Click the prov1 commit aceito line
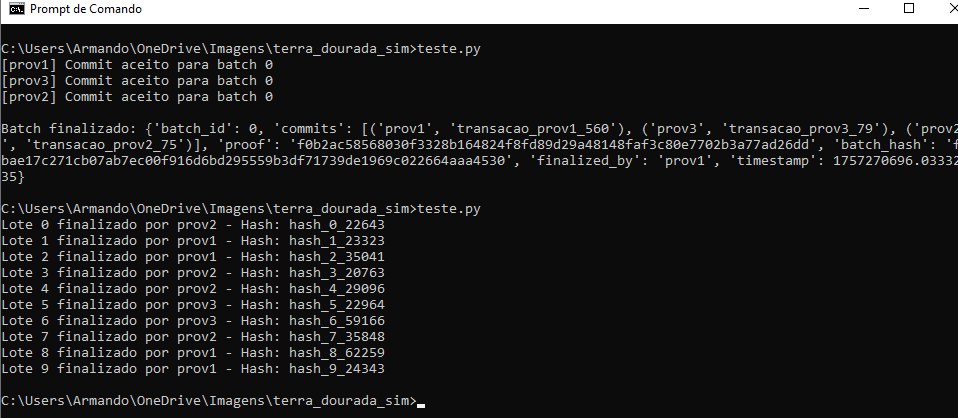 [x=137, y=65]
